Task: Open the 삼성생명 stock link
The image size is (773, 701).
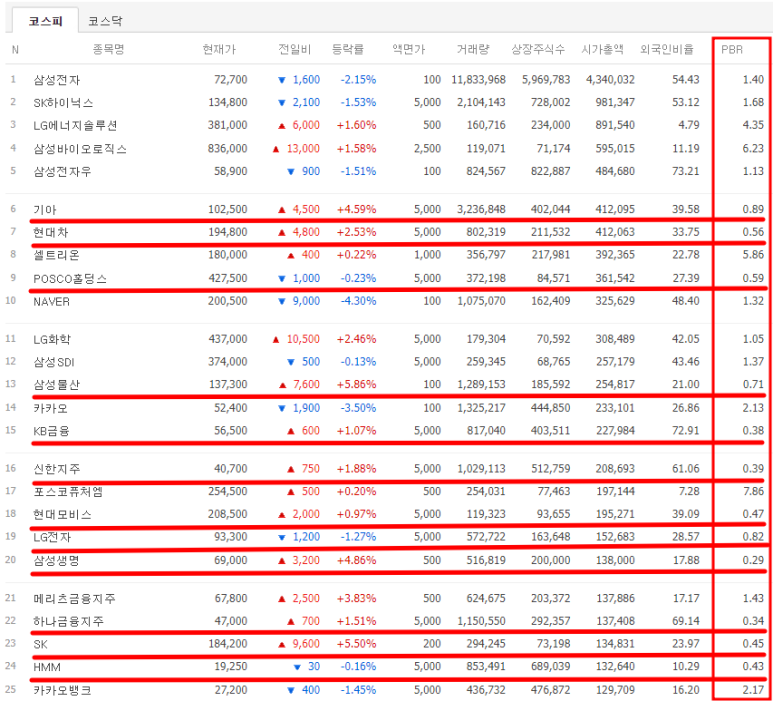Action: point(56,561)
